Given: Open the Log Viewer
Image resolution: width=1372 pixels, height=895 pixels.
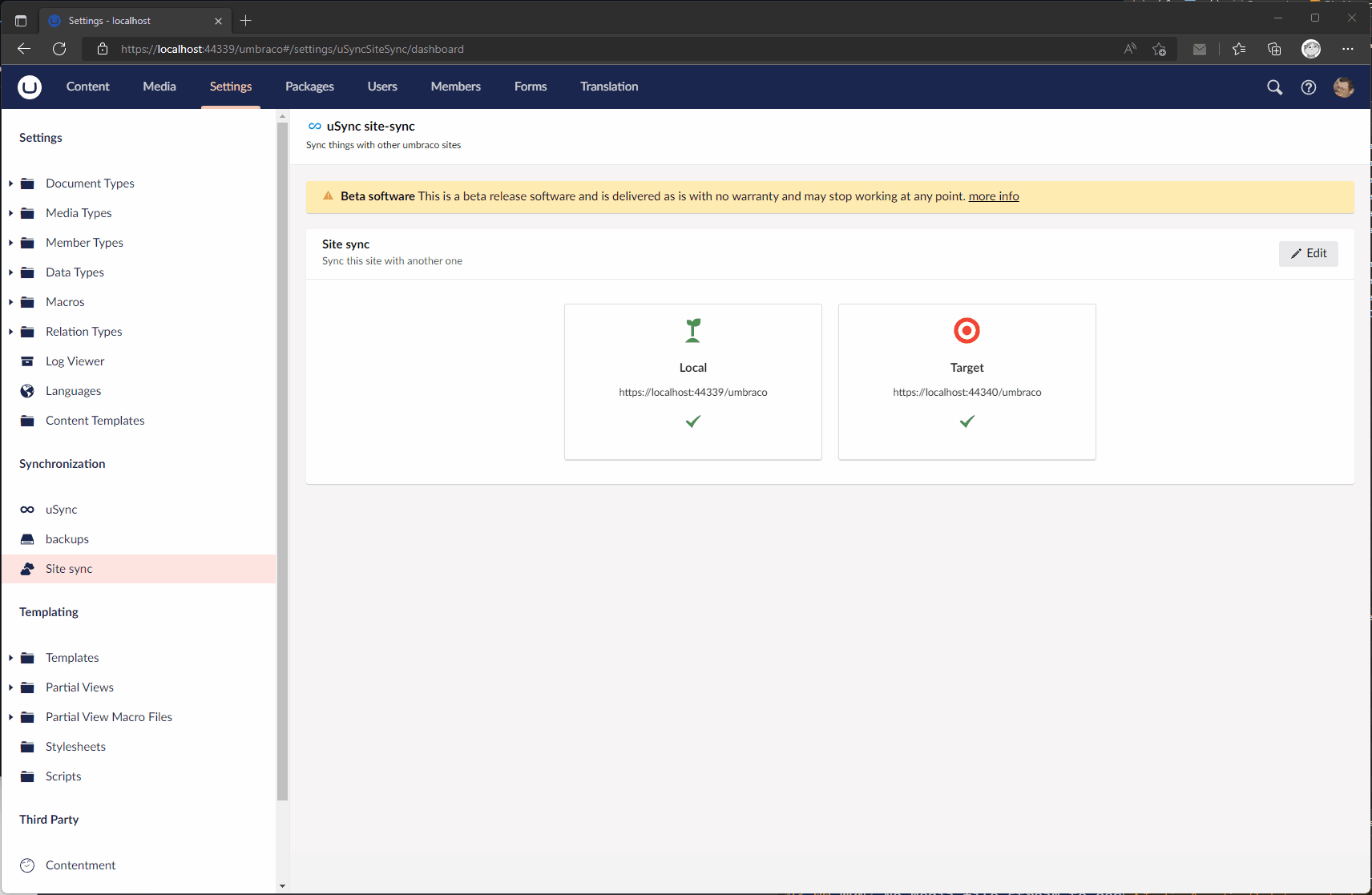Looking at the screenshot, I should [75, 361].
